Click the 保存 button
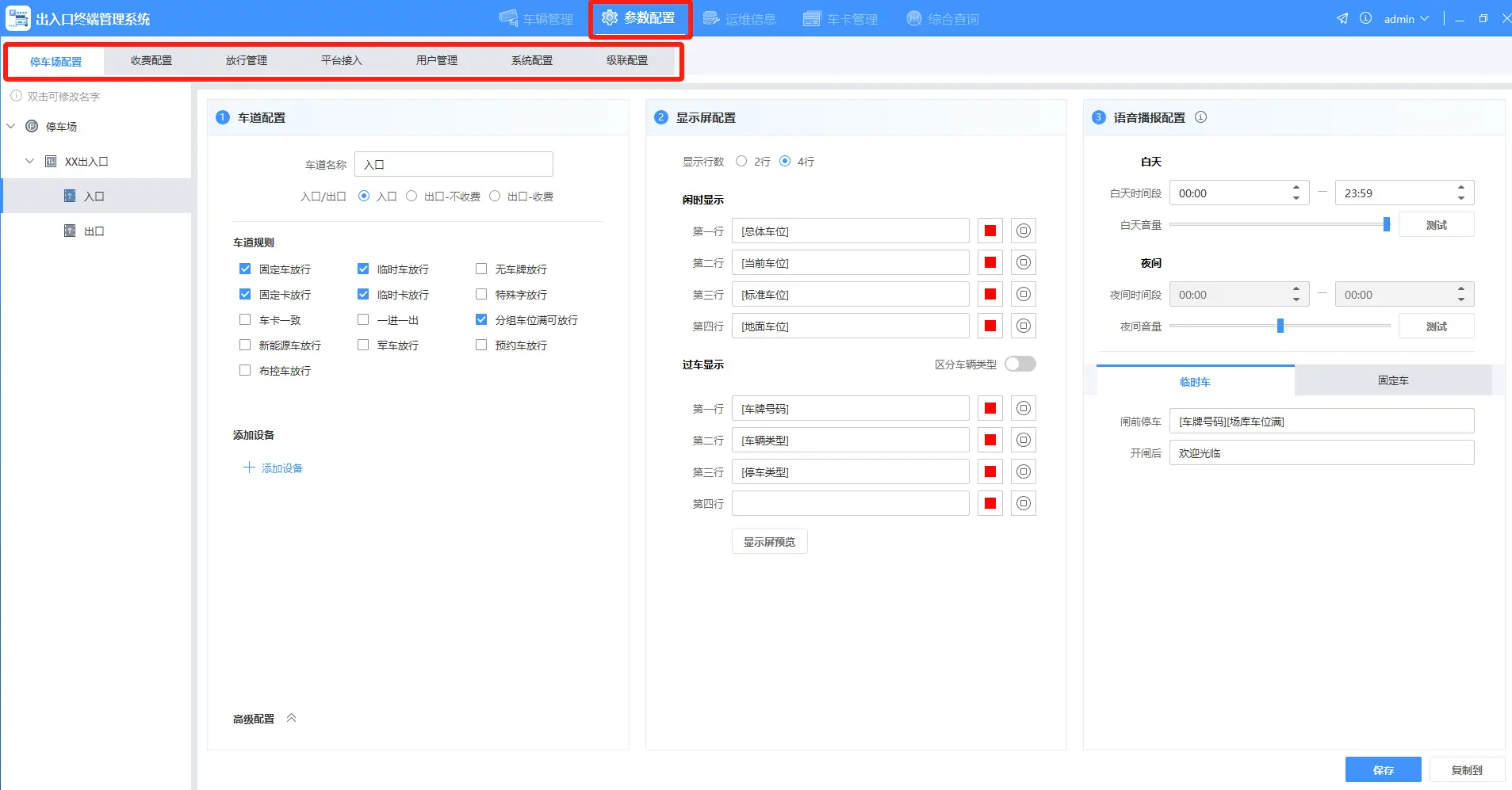This screenshot has height=790, width=1512. click(1383, 769)
